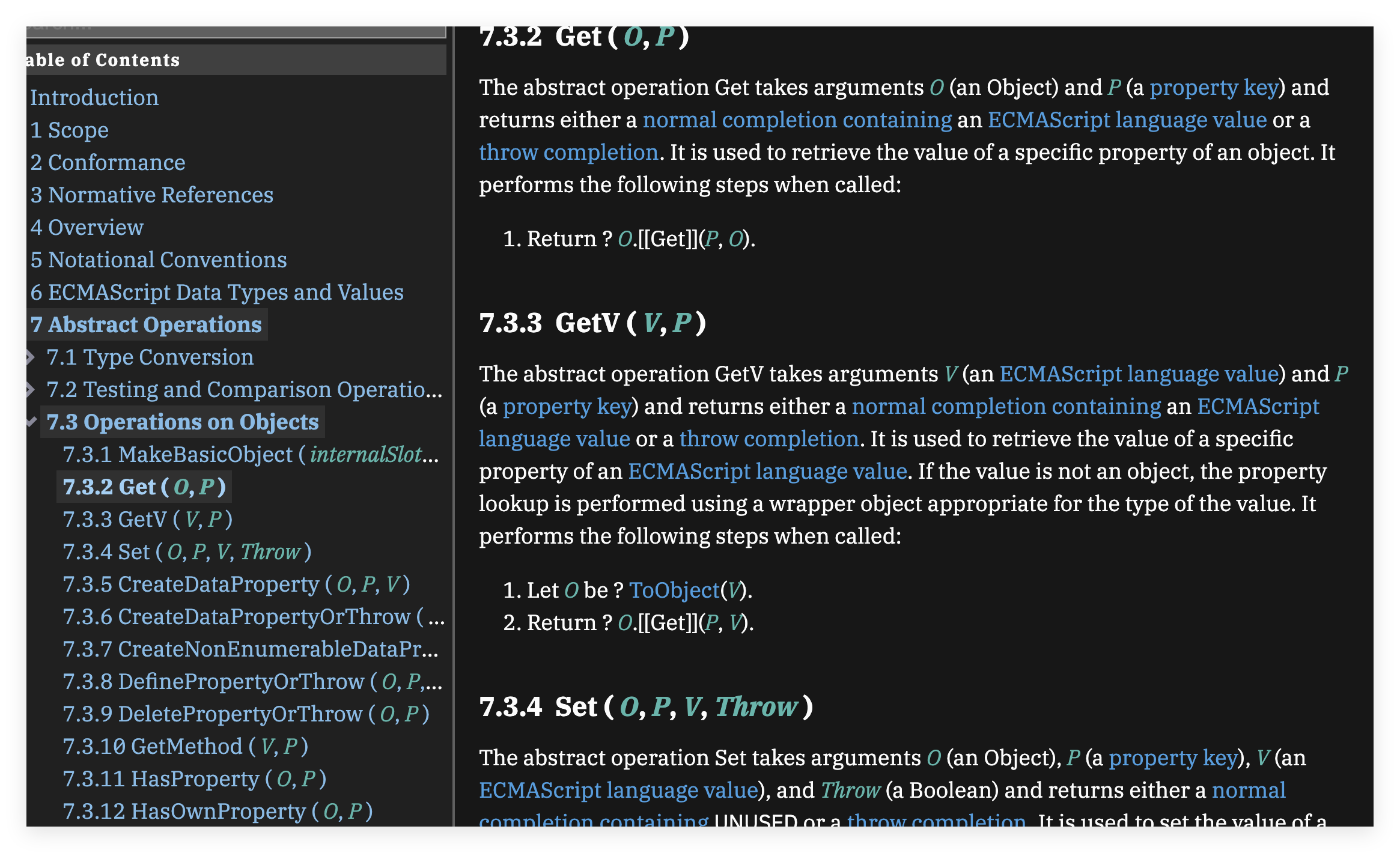Open Introduction in table of contents
The width and height of the screenshot is (1400, 853).
pos(94,98)
